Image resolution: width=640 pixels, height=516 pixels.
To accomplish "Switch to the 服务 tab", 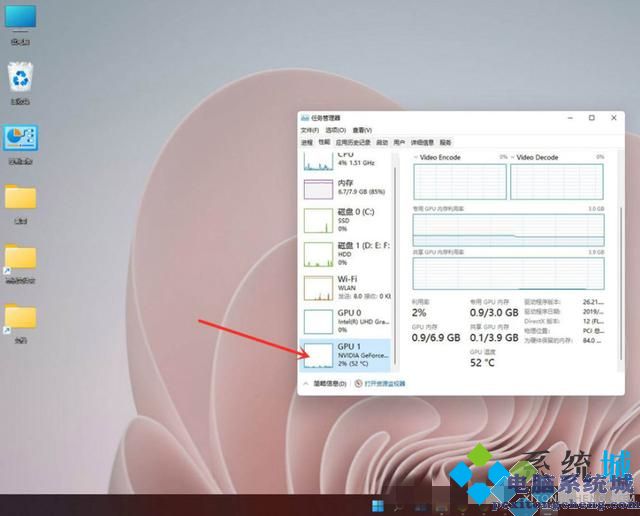I will [445, 142].
